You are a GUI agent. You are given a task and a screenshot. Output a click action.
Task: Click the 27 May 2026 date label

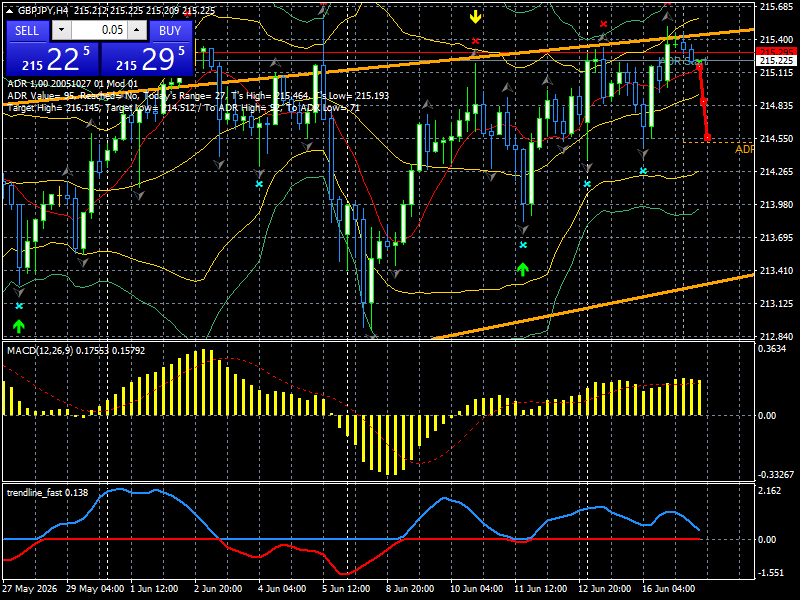(30, 589)
